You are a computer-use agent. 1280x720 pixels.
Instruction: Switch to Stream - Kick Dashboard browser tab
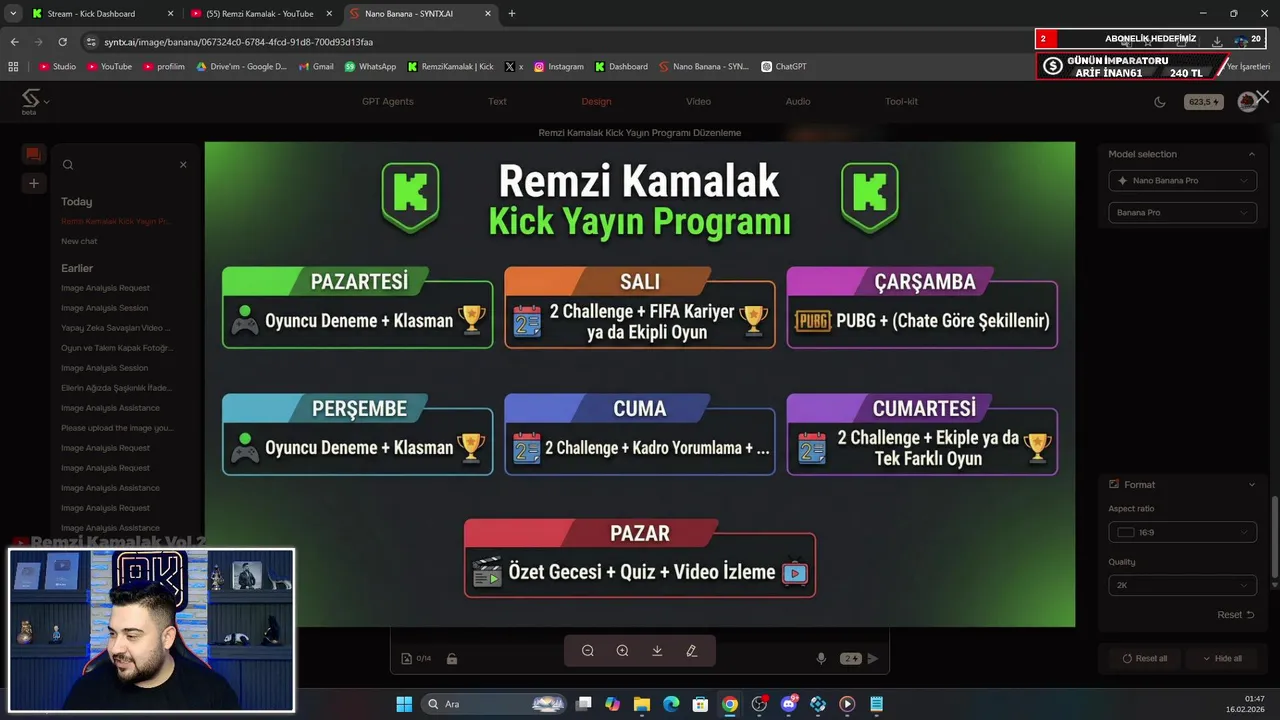[x=103, y=14]
